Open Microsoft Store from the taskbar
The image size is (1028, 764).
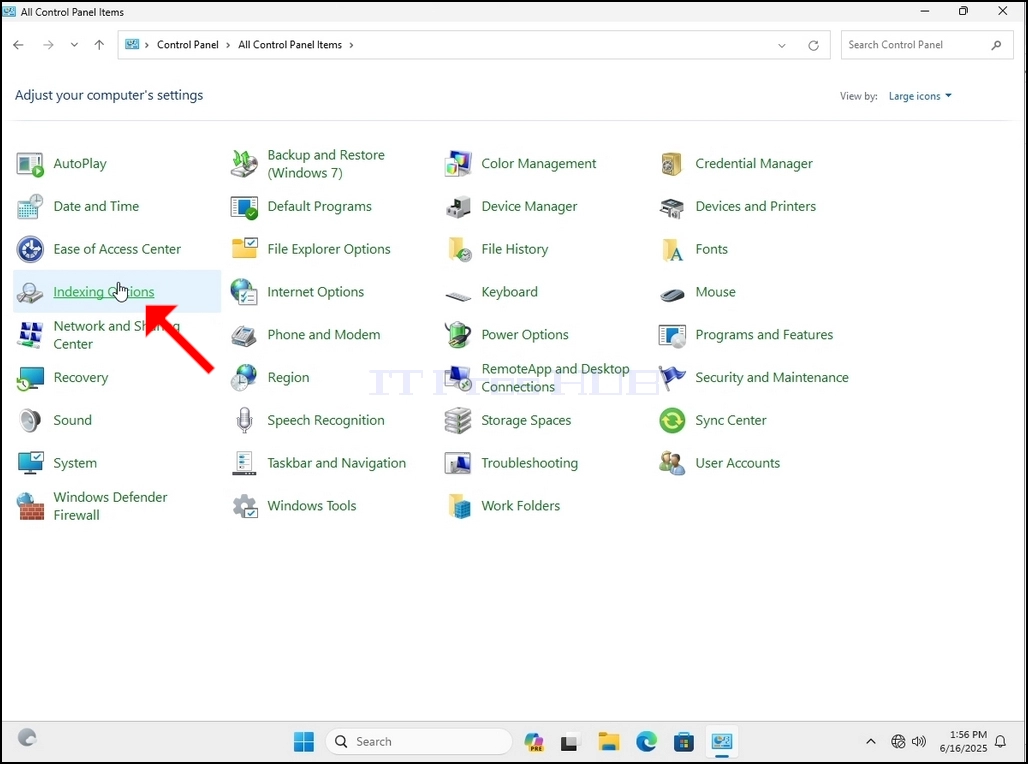[x=684, y=742]
